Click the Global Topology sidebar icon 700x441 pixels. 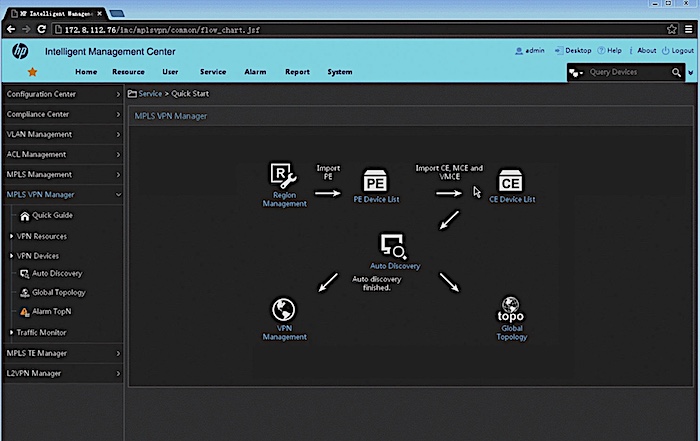pos(25,293)
